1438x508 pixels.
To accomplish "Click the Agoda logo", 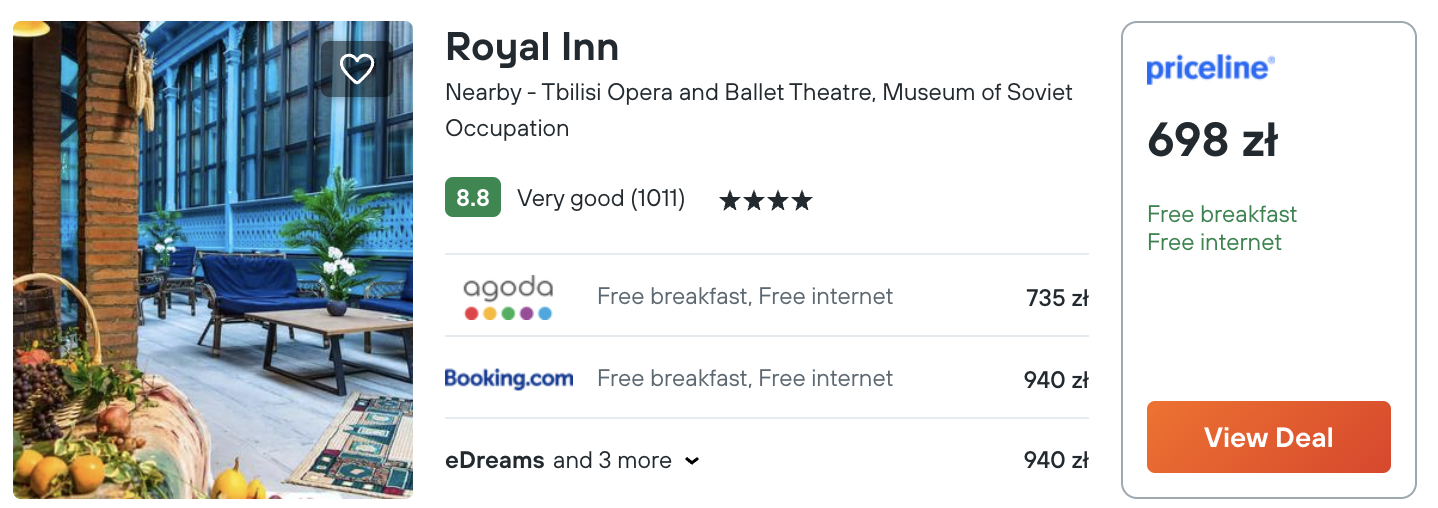I will (x=508, y=297).
